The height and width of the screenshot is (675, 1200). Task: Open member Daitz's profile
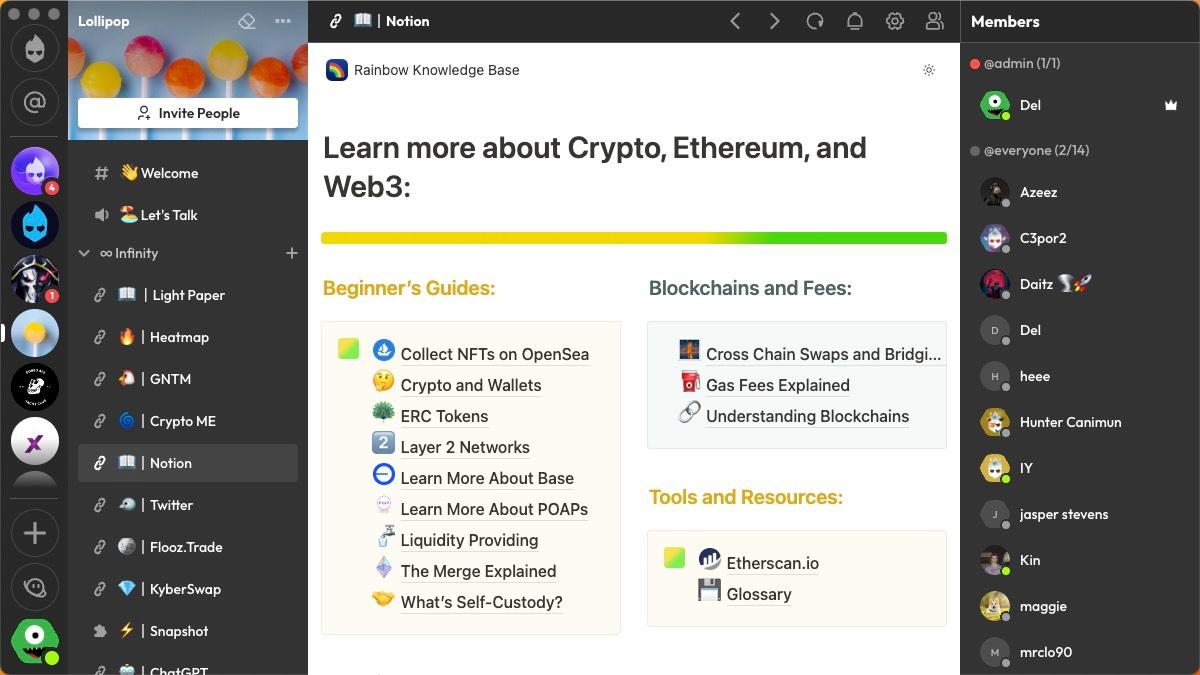[1080, 284]
